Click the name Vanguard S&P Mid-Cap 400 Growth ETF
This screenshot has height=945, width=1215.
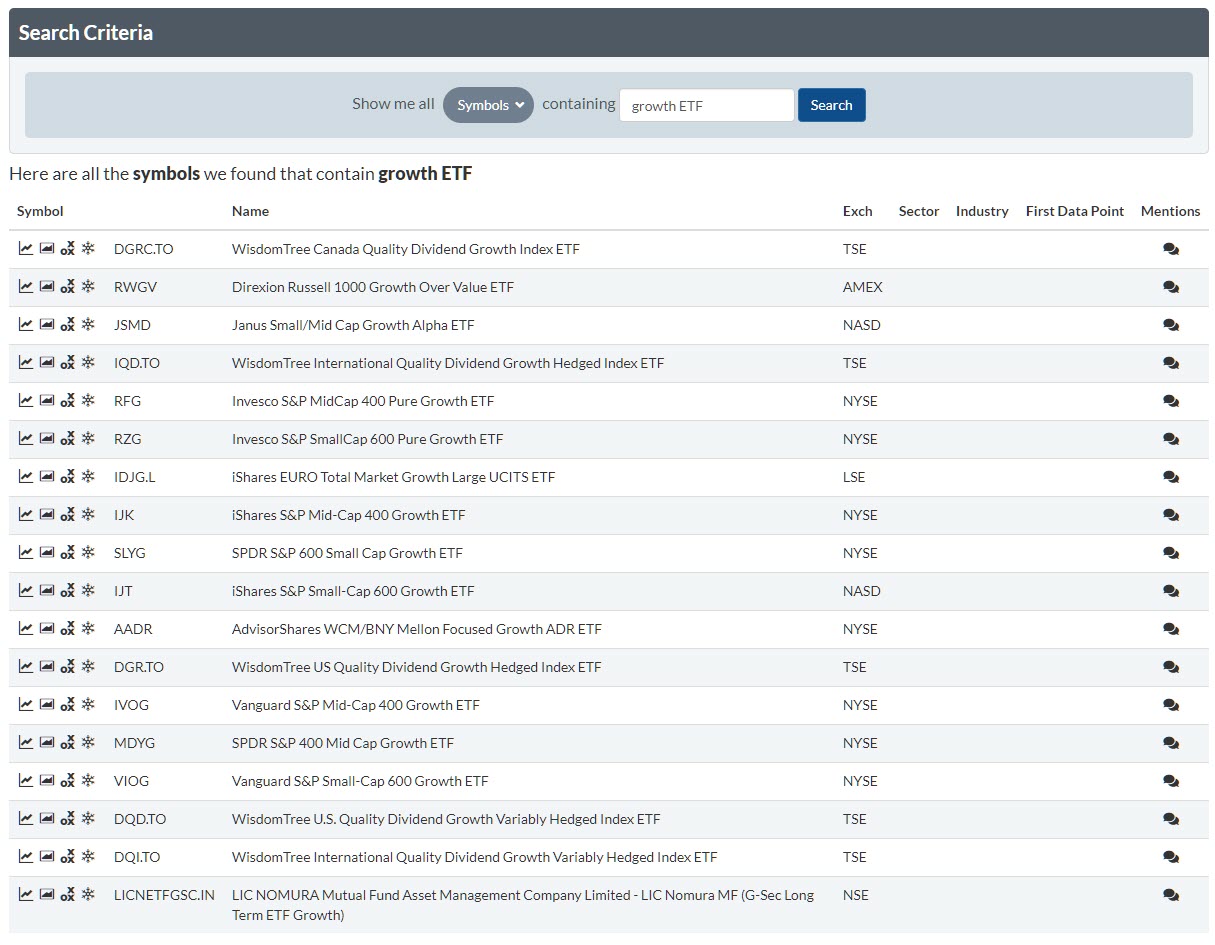(356, 705)
